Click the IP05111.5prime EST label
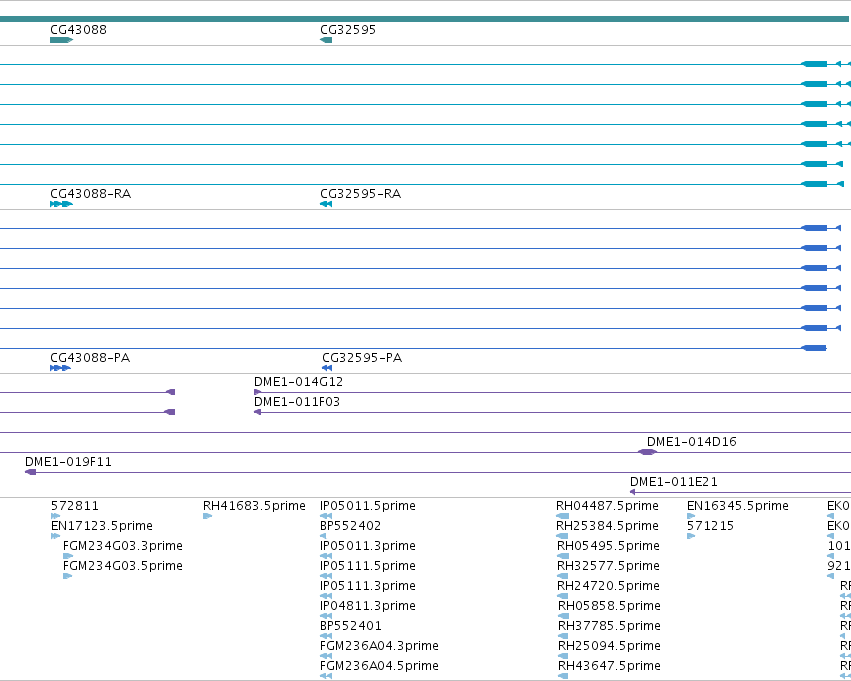 click(368, 566)
